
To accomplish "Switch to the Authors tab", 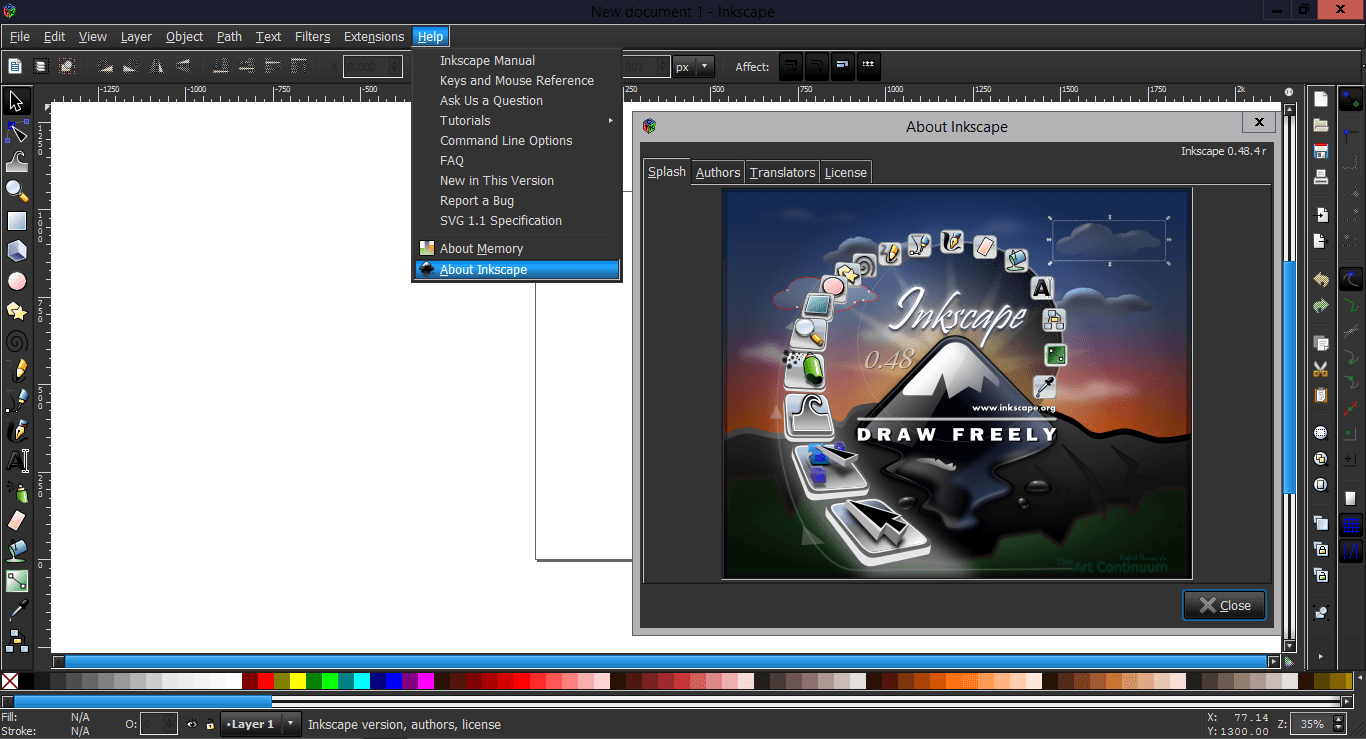I will coord(718,172).
